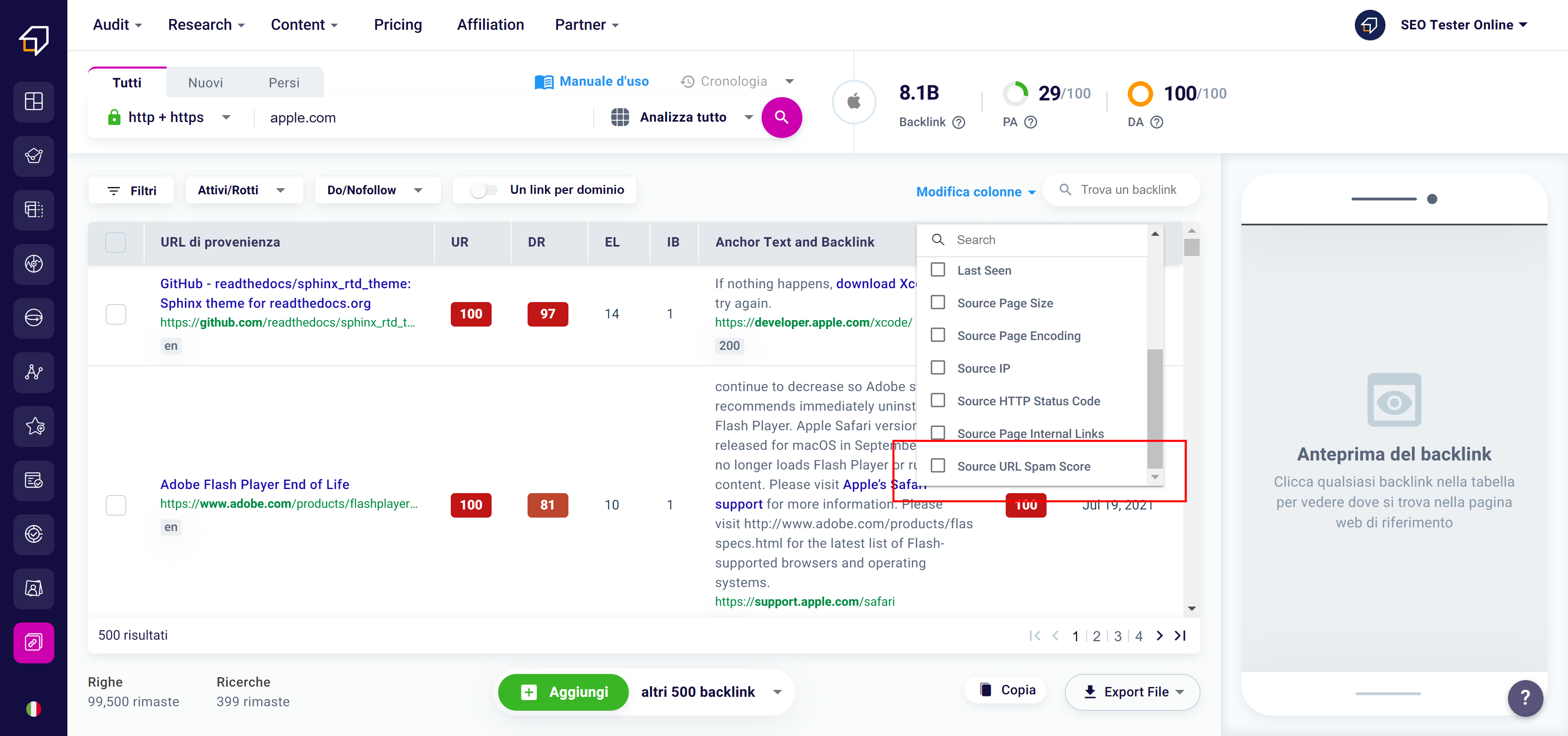The image size is (1568, 736).
Task: Open the Research menu
Action: [x=206, y=25]
